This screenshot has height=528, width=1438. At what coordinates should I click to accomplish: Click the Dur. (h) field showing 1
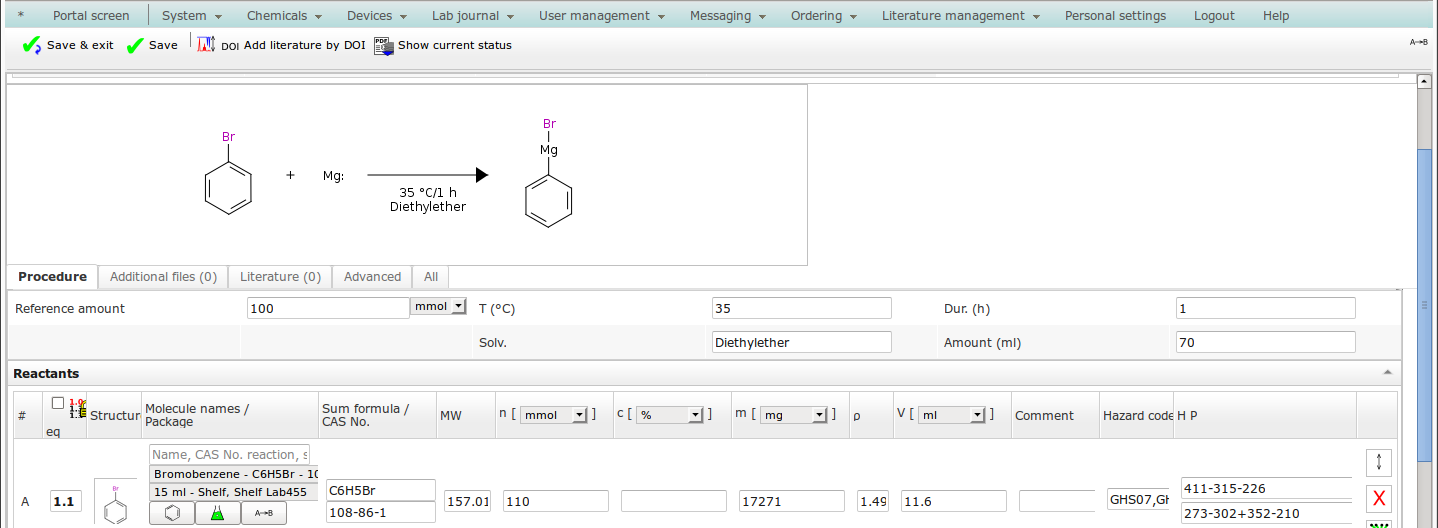coord(1265,308)
